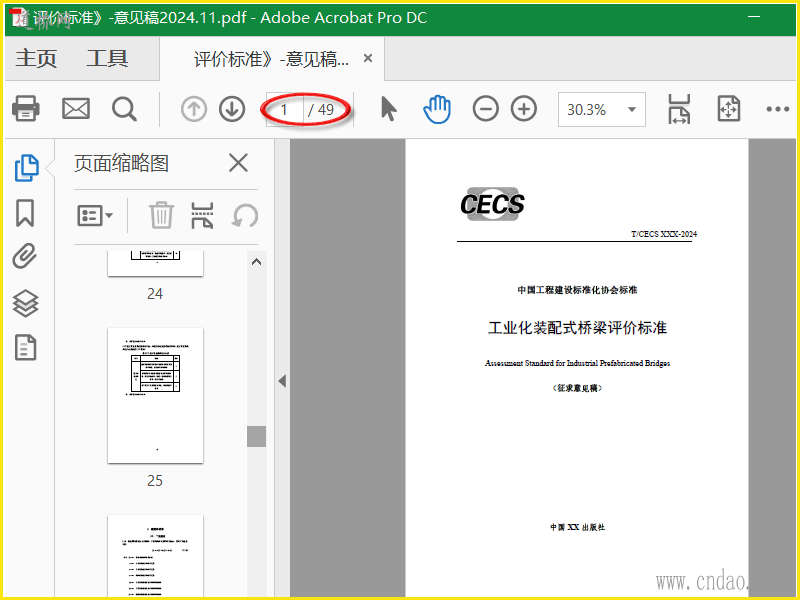
Task: Edit the current page number field
Action: tap(285, 109)
